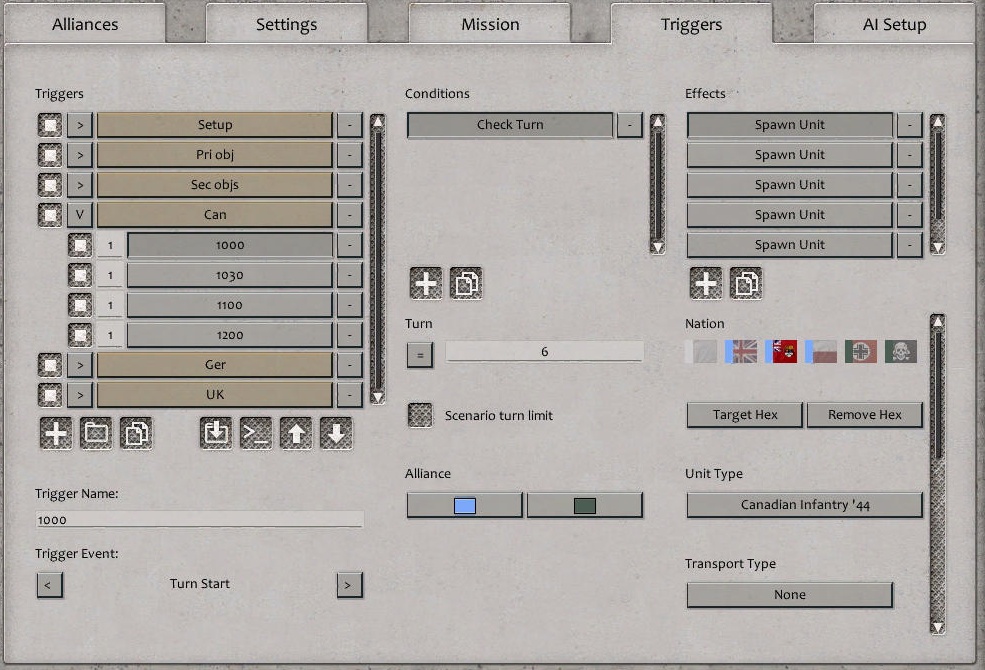The height and width of the screenshot is (670, 985).
Task: Add a new trigger with the plus icon
Action: coord(56,433)
